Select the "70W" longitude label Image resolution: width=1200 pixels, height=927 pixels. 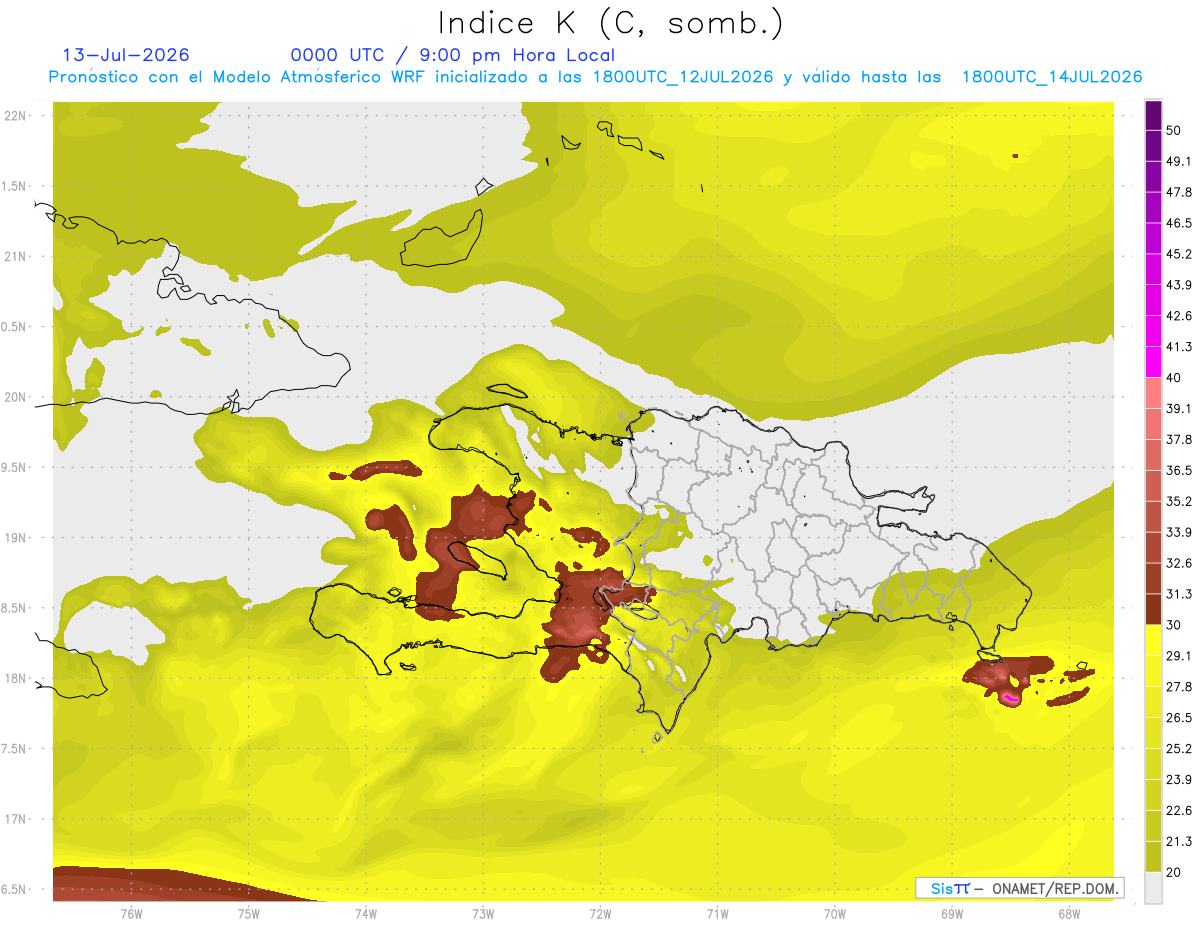835,914
